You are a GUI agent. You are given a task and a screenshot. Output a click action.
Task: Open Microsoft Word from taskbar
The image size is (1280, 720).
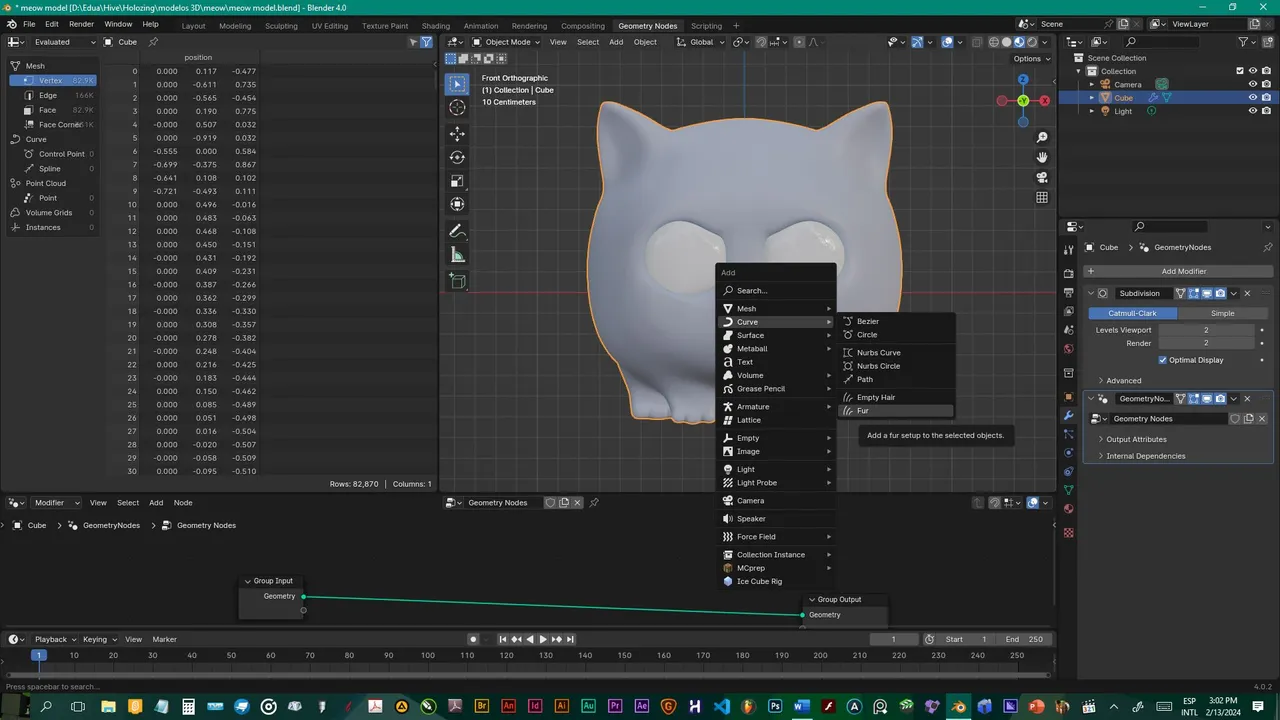pos(801,707)
